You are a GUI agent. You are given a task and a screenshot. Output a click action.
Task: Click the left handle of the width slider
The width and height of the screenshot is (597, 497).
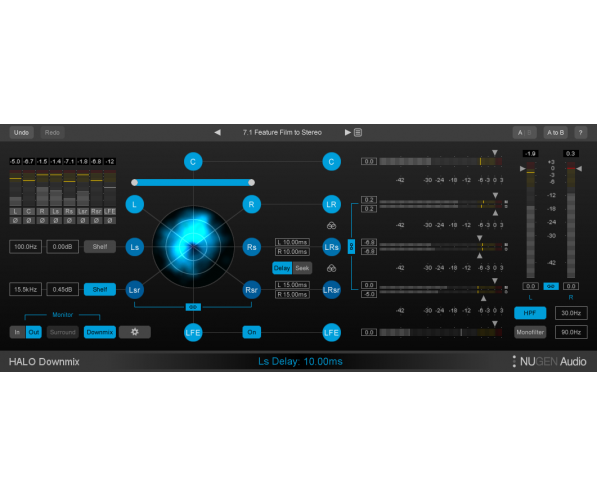(x=134, y=183)
